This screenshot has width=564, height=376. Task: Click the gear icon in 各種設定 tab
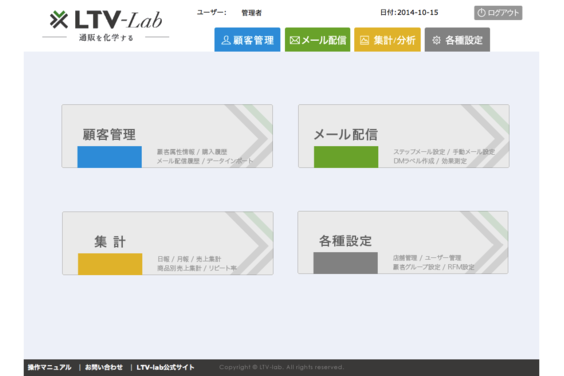[436, 40]
